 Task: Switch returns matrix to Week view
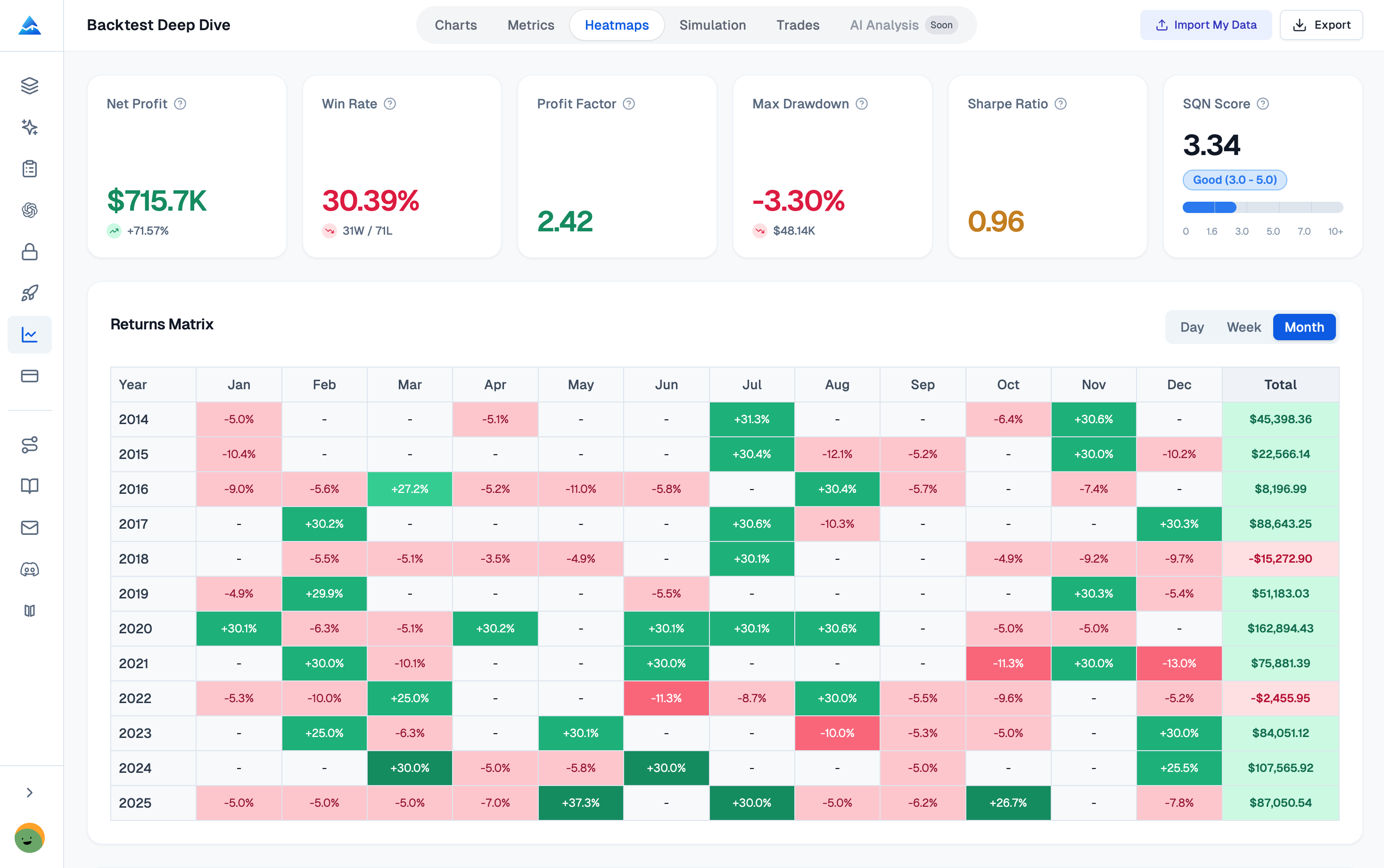tap(1244, 327)
